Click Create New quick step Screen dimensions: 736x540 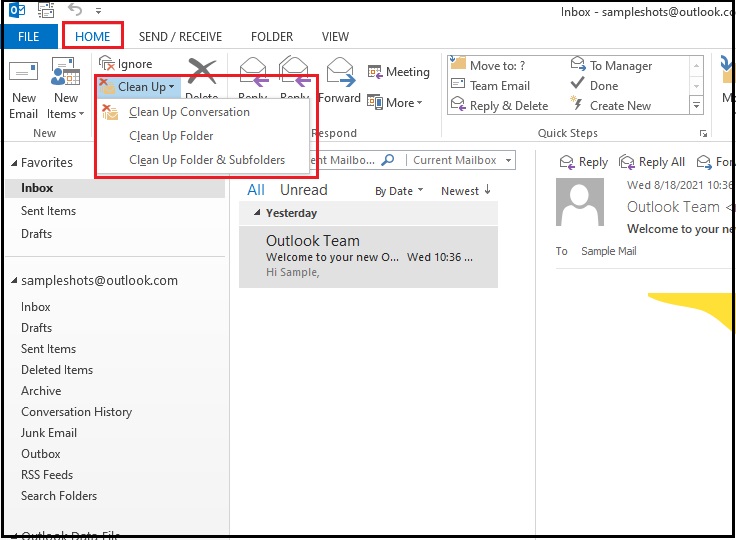coord(611,106)
